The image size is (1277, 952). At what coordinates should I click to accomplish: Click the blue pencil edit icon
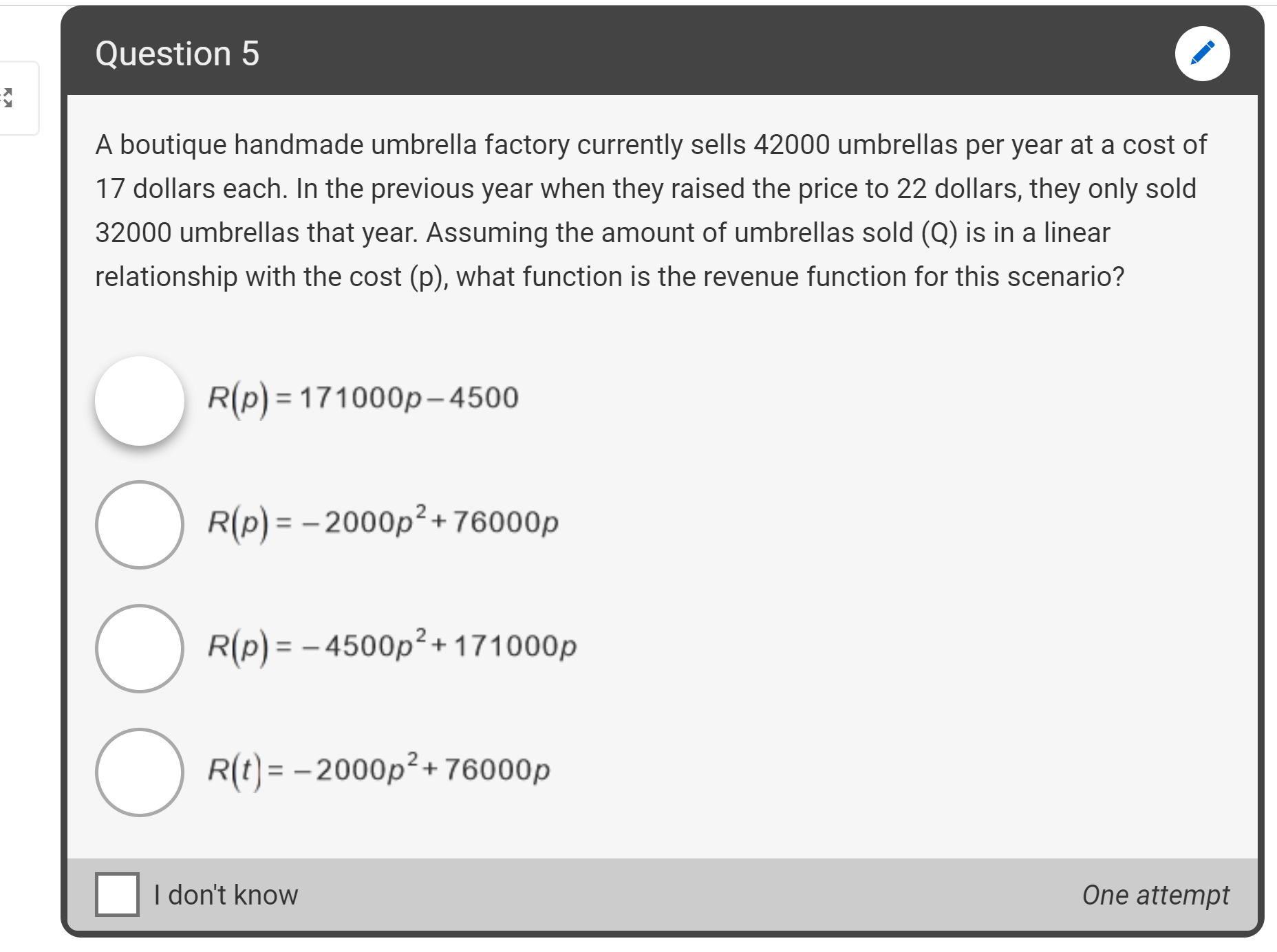pos(1202,54)
